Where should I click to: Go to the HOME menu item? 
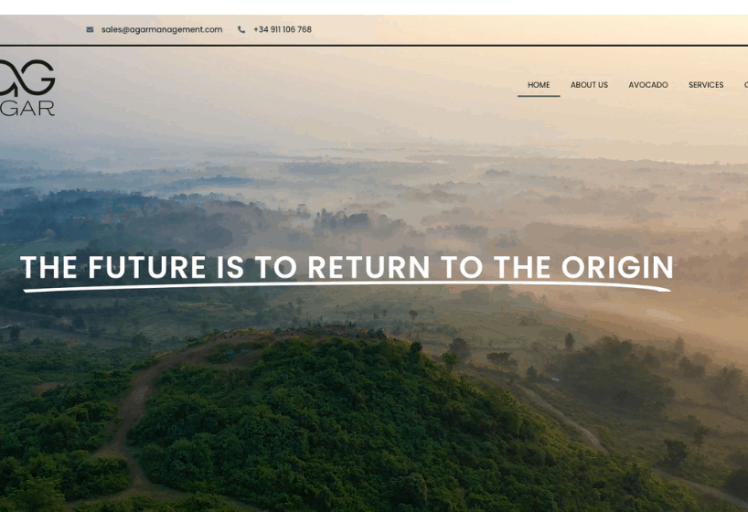pyautogui.click(x=539, y=85)
